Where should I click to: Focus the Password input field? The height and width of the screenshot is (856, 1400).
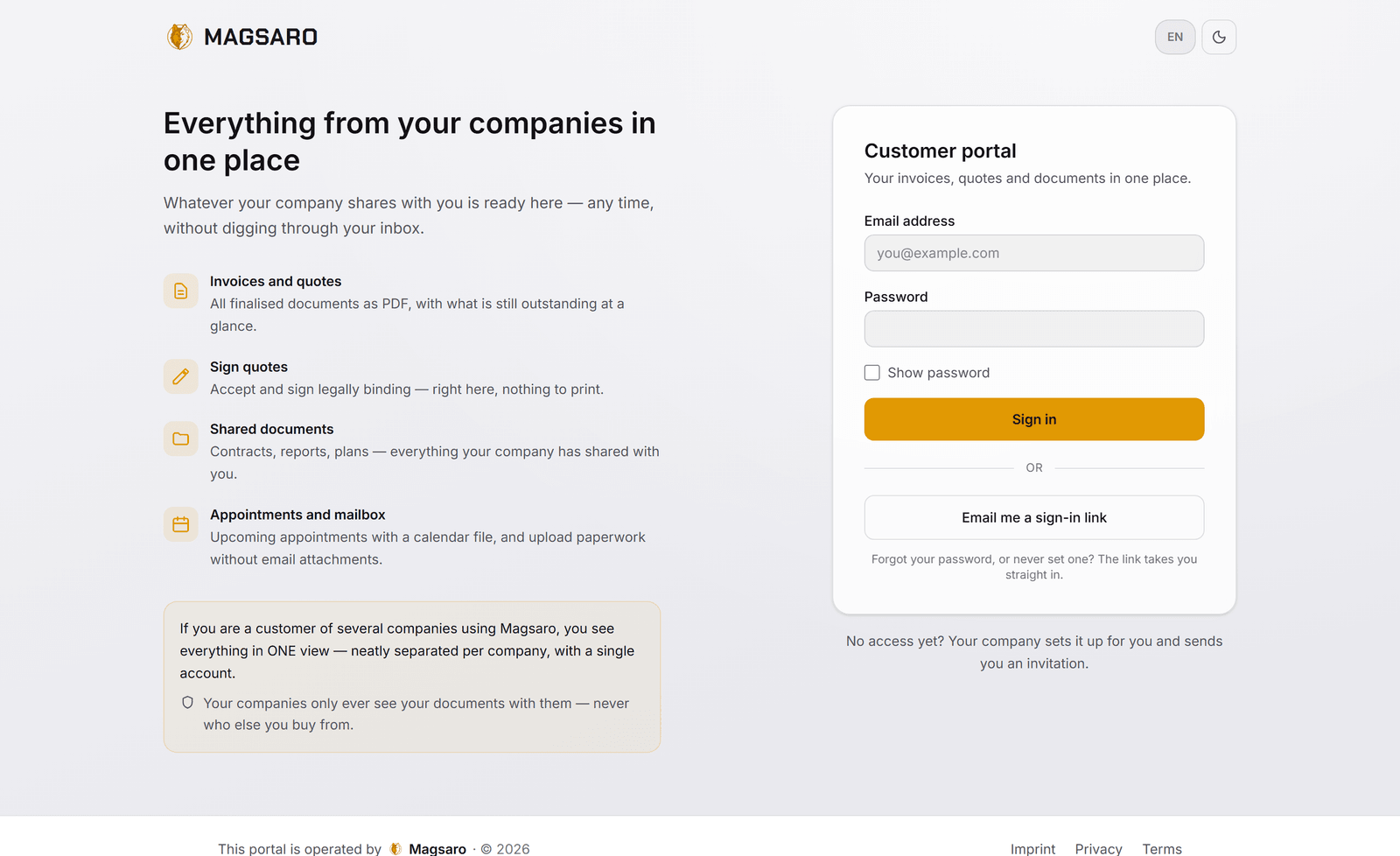coord(1034,329)
